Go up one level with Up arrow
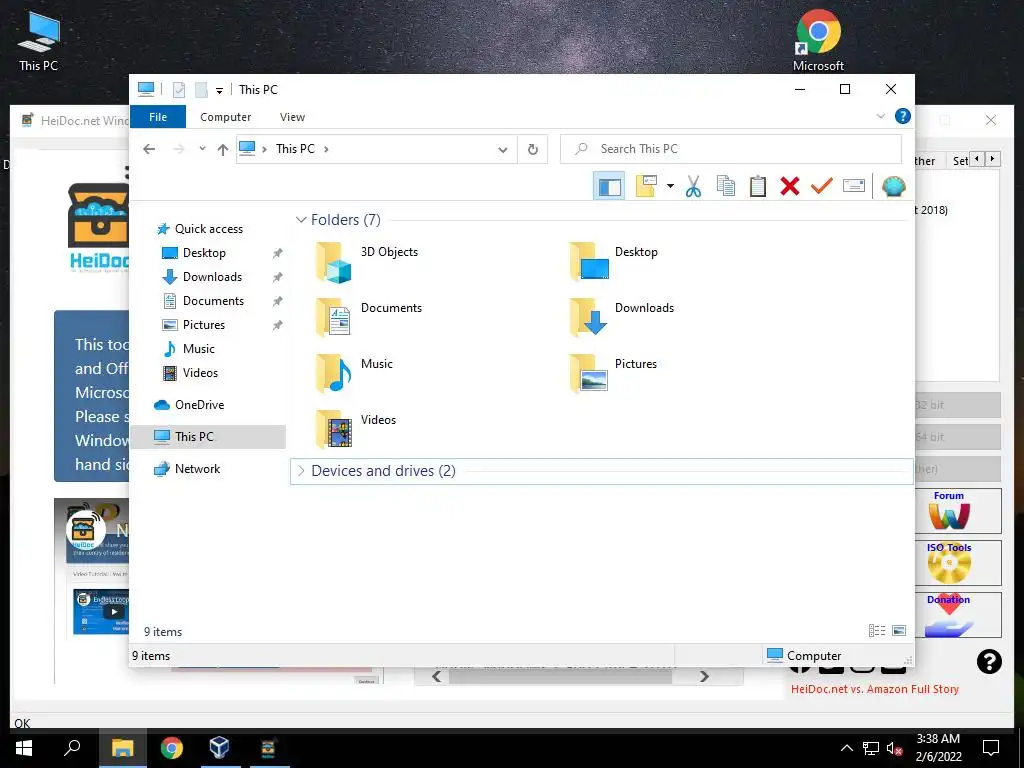The image size is (1024, 768). tap(223, 150)
